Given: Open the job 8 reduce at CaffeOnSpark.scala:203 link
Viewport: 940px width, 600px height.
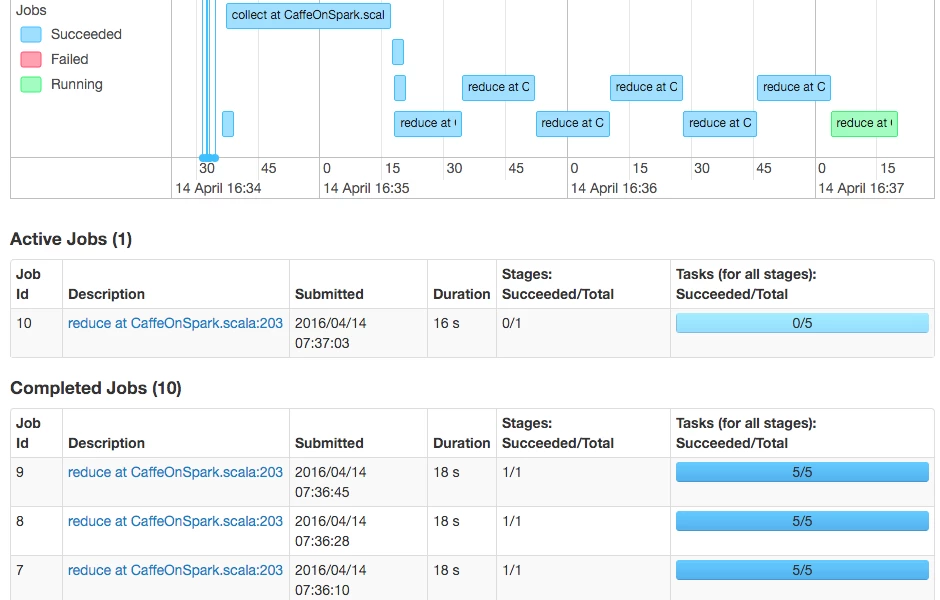Looking at the screenshot, I should [x=175, y=521].
